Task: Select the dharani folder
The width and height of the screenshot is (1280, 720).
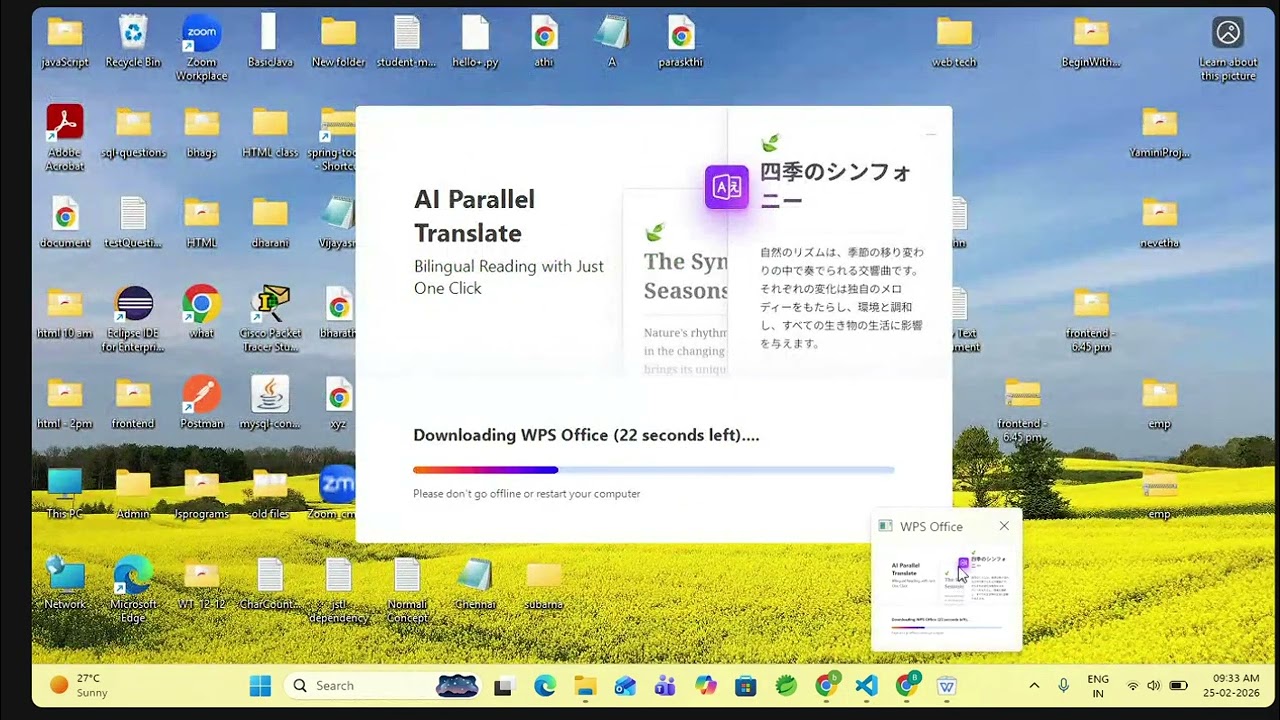Action: [x=270, y=222]
